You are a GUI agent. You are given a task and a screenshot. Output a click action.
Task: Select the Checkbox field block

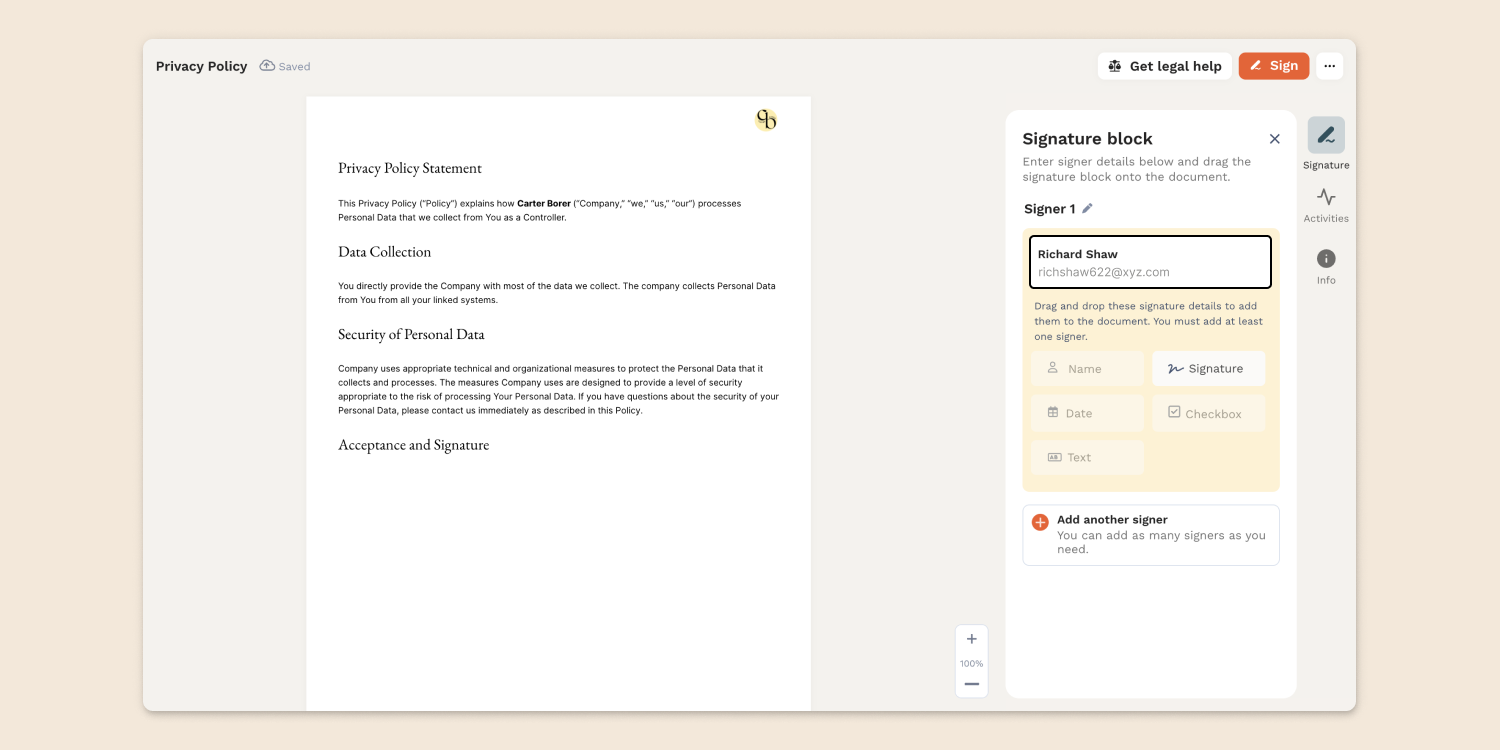1208,413
